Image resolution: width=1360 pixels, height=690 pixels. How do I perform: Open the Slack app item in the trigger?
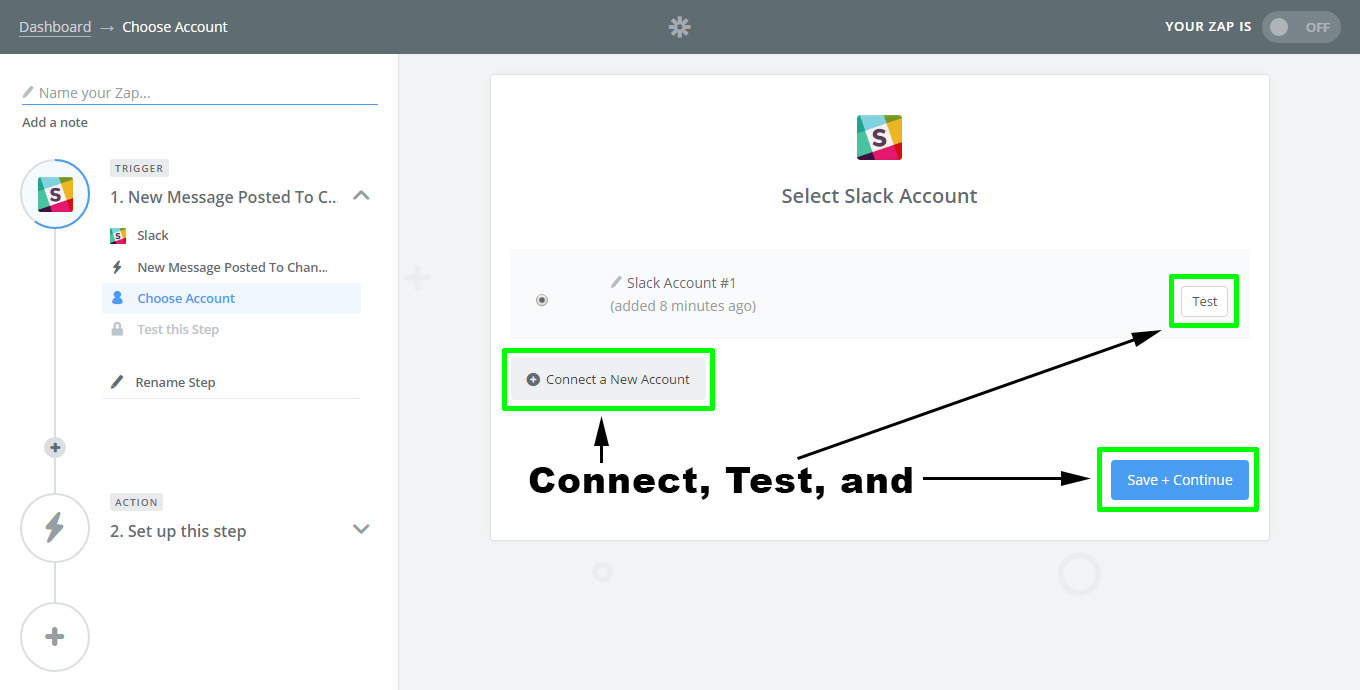point(153,236)
